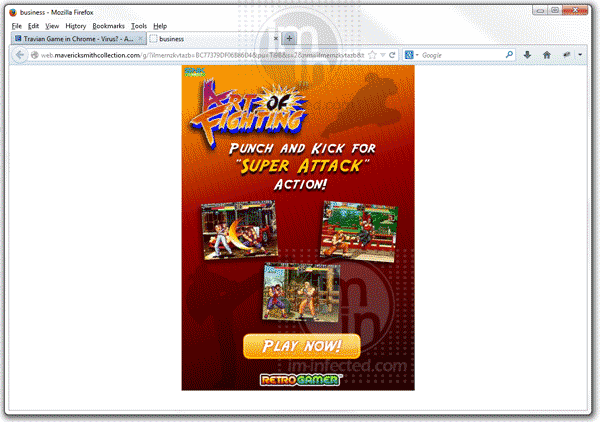Open a new tab with the plus button

click(289, 39)
